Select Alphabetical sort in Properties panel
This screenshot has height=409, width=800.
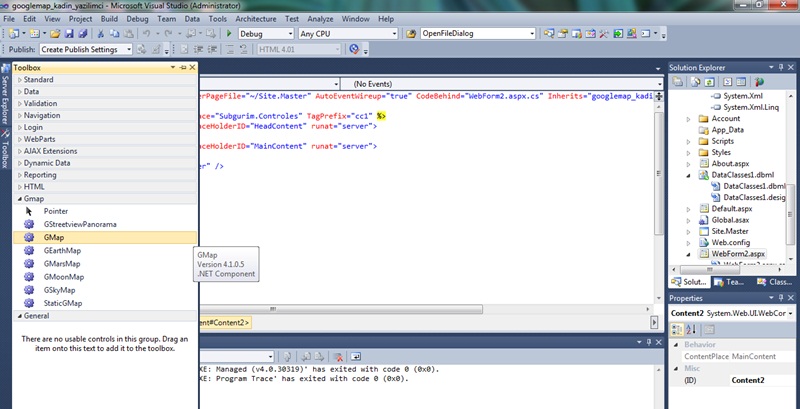[691, 329]
